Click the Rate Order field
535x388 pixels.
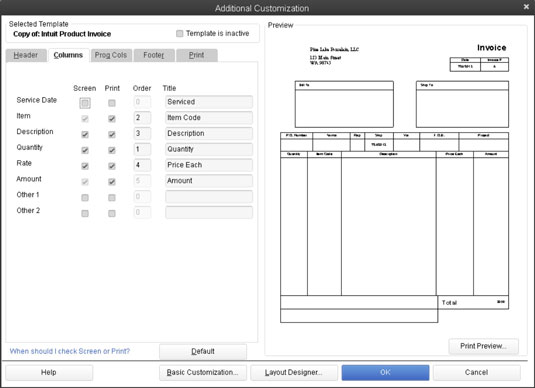(142, 165)
